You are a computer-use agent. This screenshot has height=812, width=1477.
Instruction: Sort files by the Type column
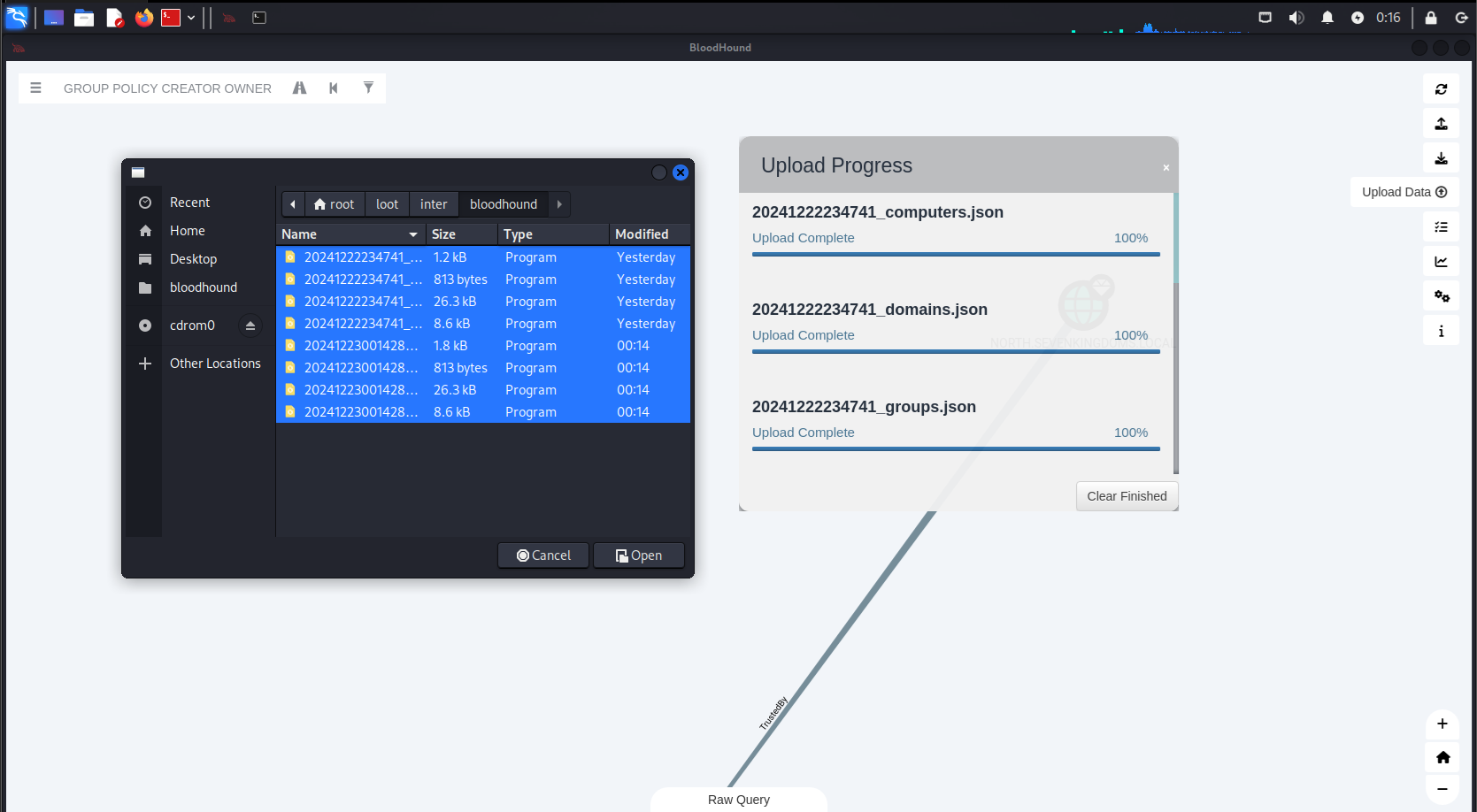[553, 234]
